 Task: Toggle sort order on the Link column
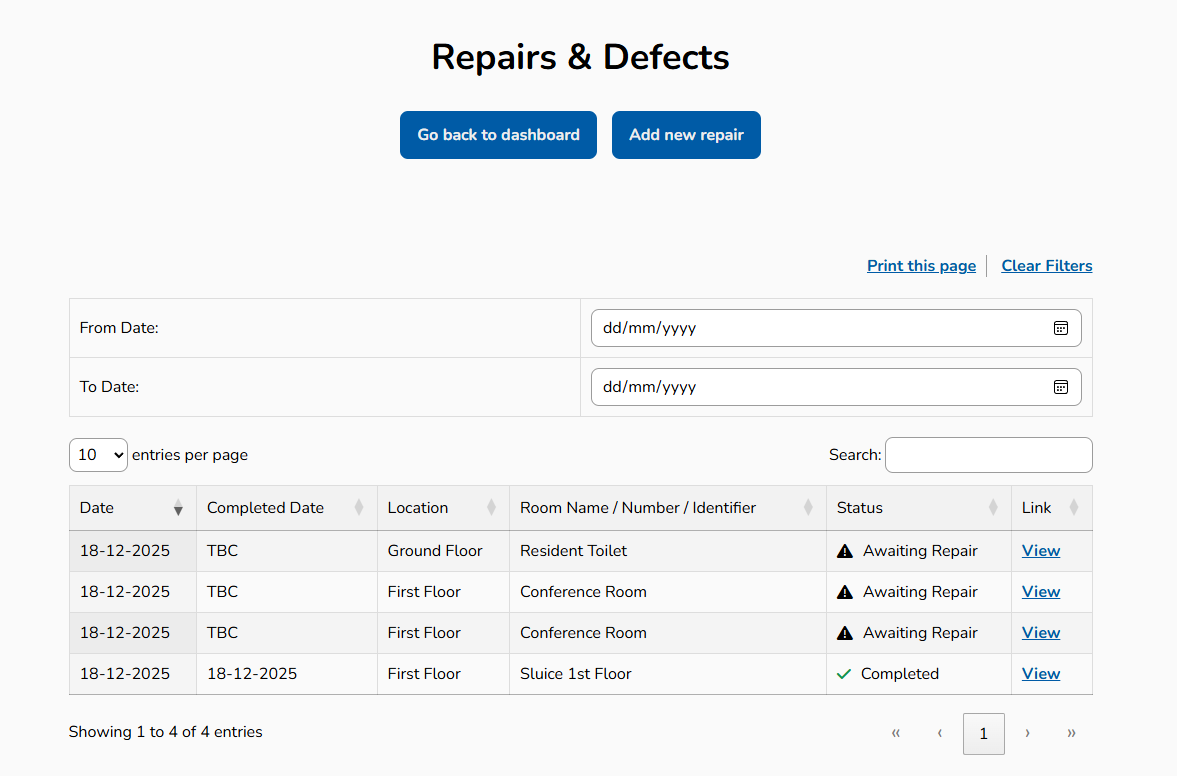coord(1075,508)
